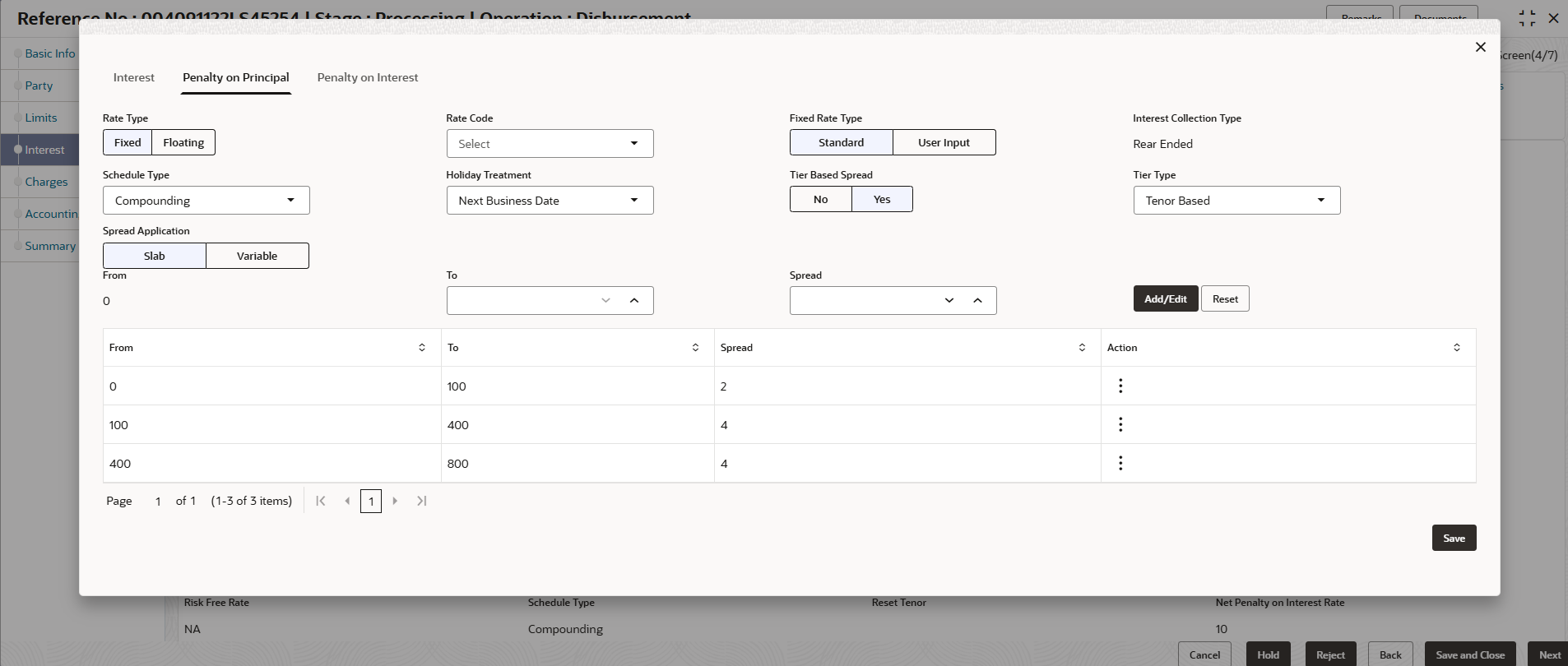
Task: Decrease the To value with the down arrow
Action: click(606, 301)
